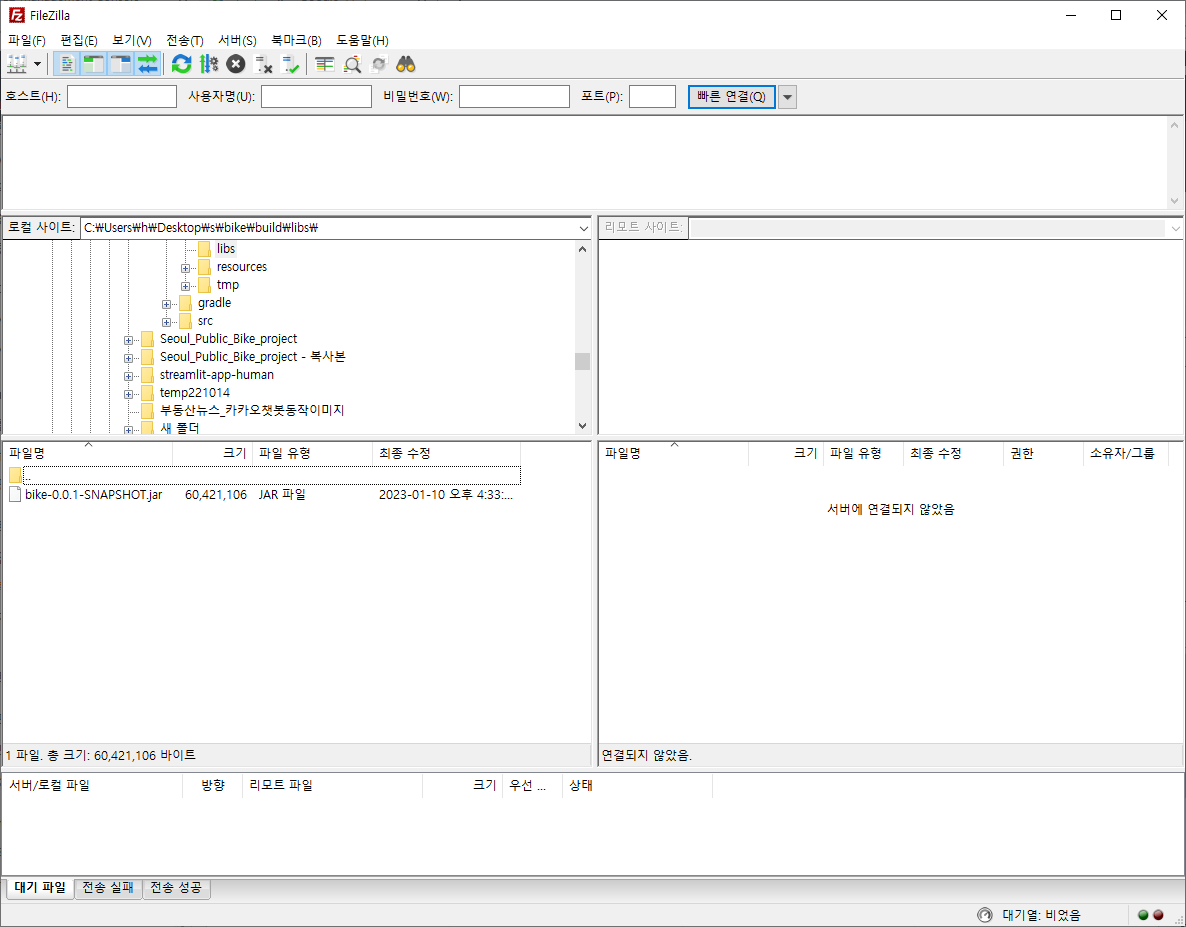Sort remote list by 권한 column
Viewport: 1186px width, 927px height.
pyautogui.click(x=1044, y=454)
